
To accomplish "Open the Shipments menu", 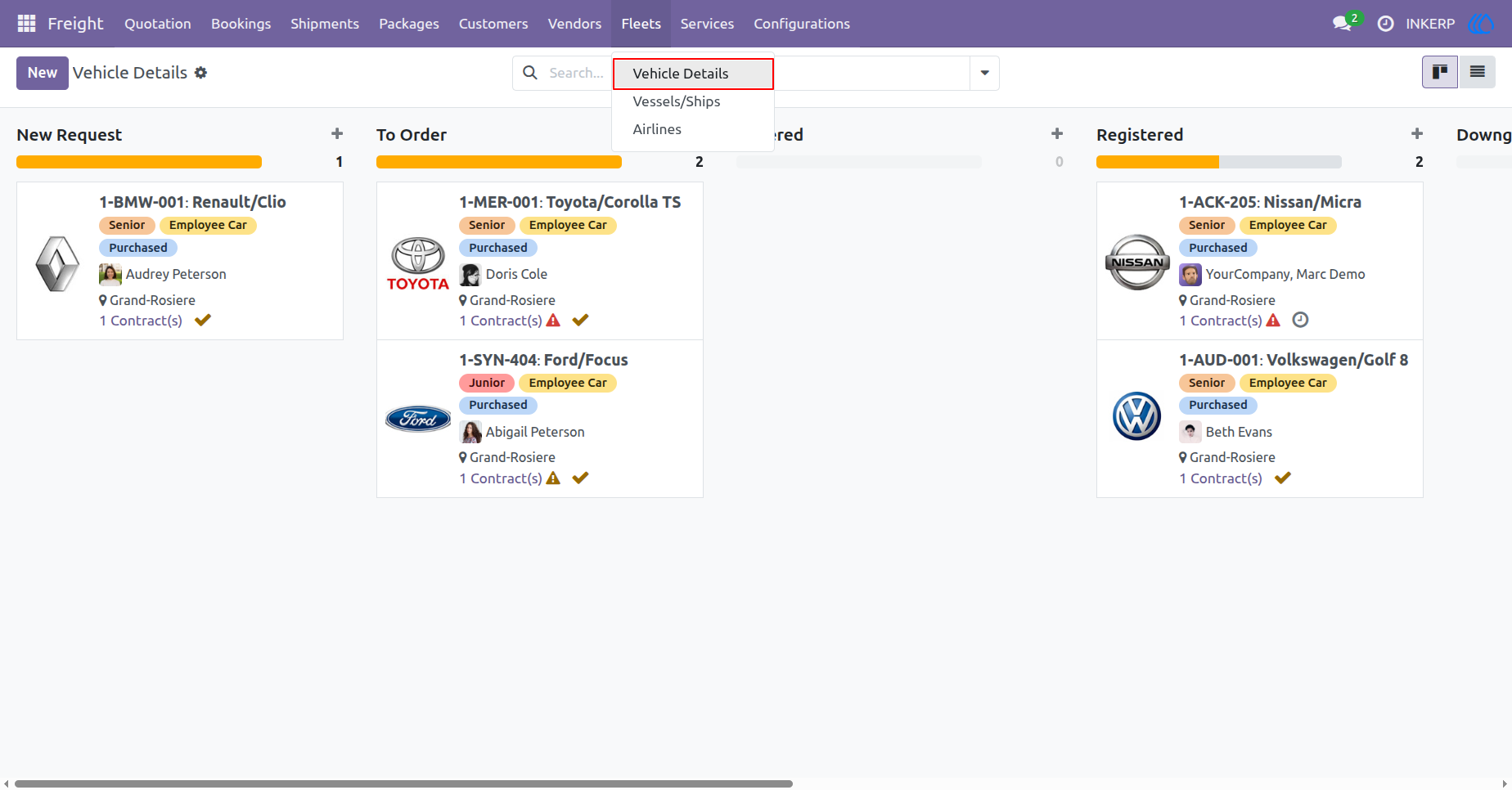I will pos(325,24).
